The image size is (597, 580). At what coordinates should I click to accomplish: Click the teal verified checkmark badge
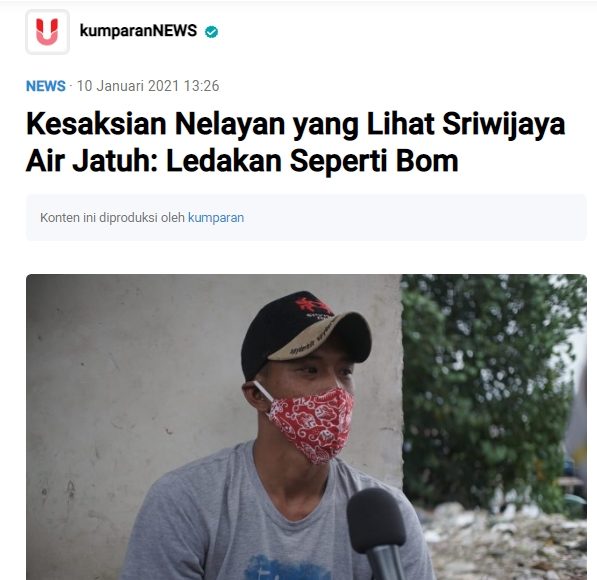(212, 32)
